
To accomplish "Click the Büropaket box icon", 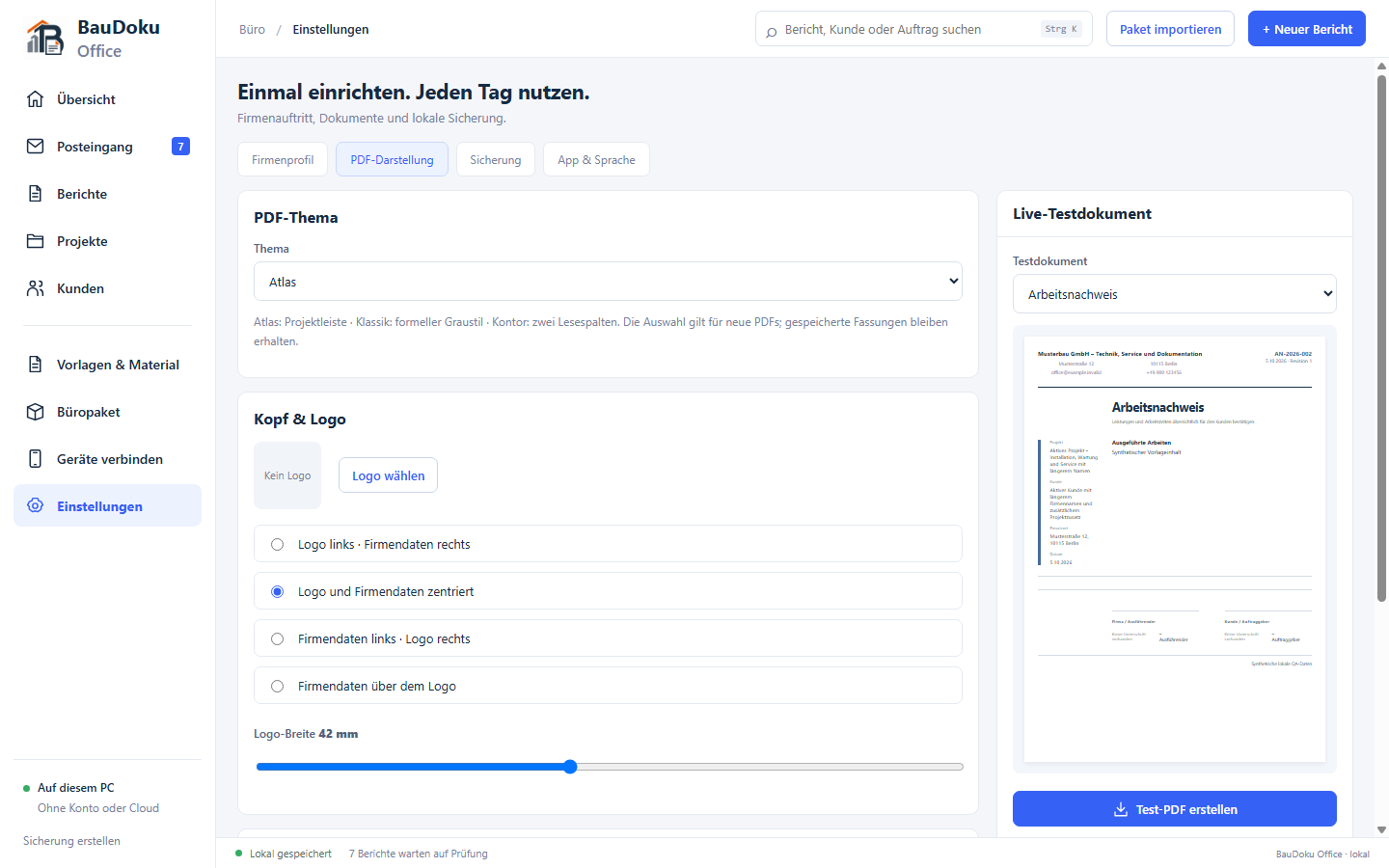I will click(x=36, y=412).
